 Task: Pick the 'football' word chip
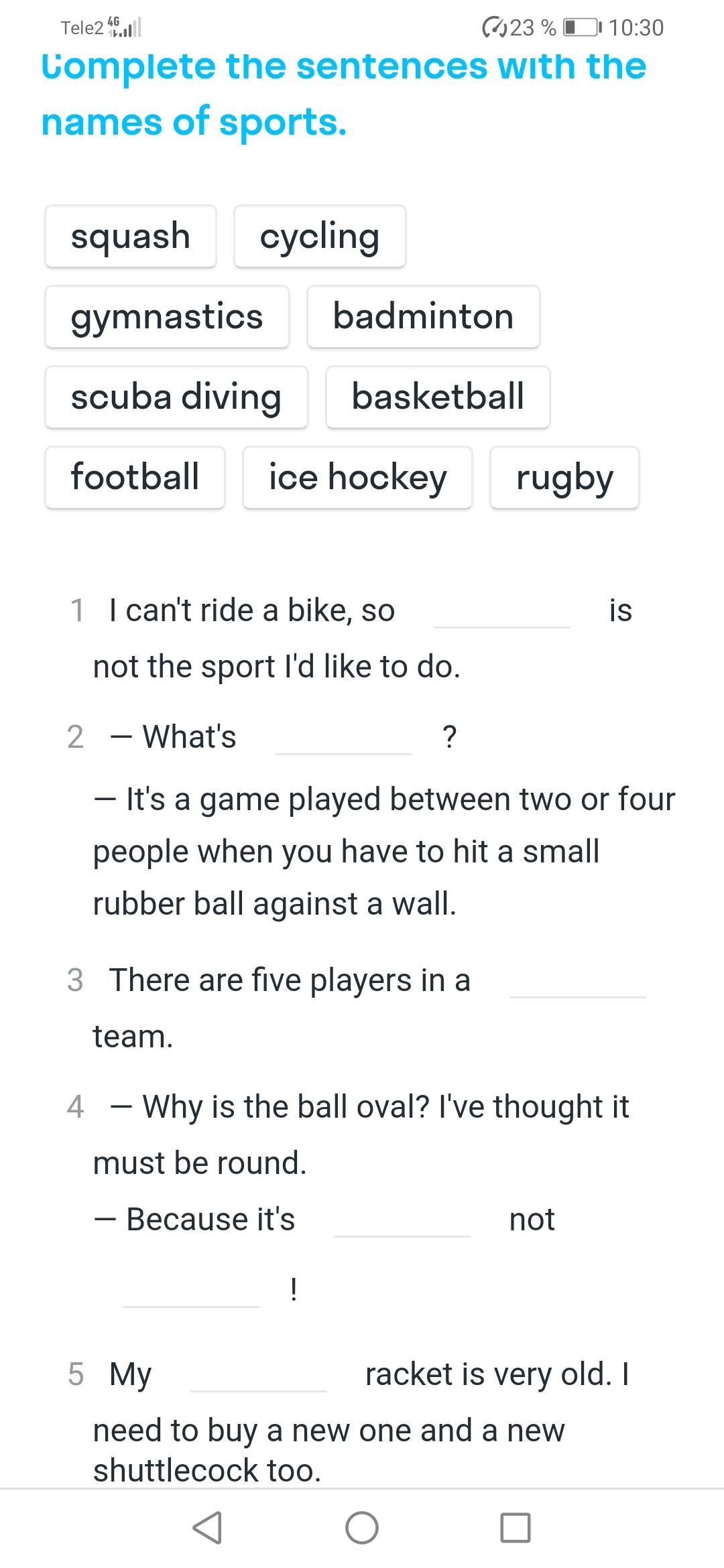point(135,478)
